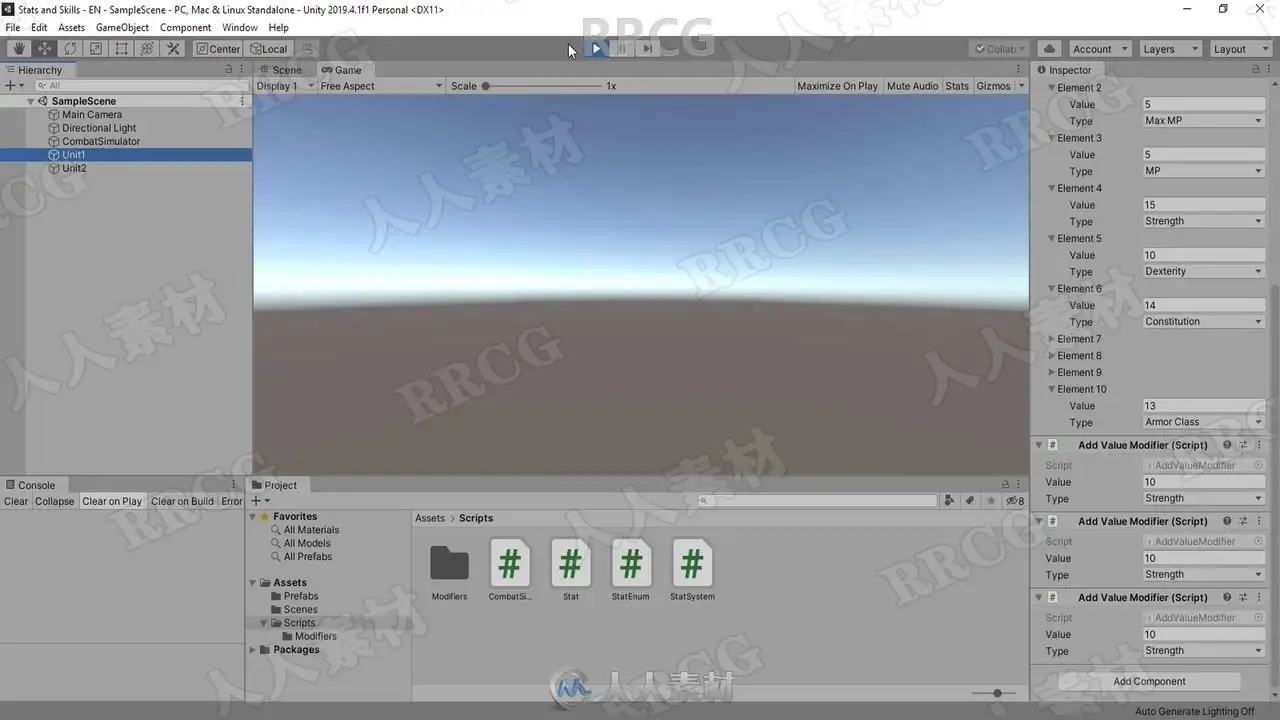Image resolution: width=1280 pixels, height=720 pixels.
Task: Toggle Clear on Build in Console
Action: pyautogui.click(x=182, y=501)
